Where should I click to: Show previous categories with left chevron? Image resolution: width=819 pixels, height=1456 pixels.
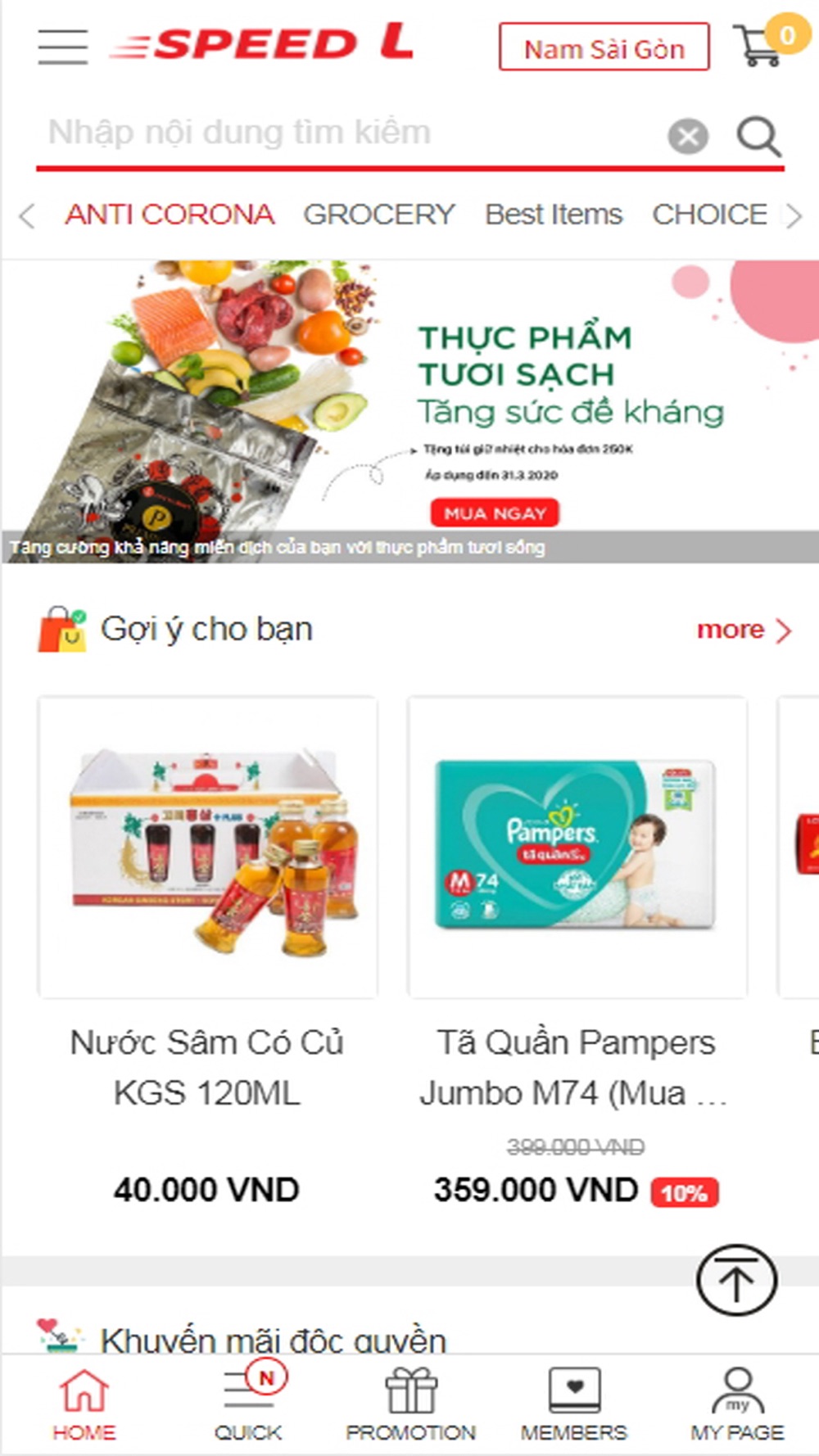click(26, 216)
